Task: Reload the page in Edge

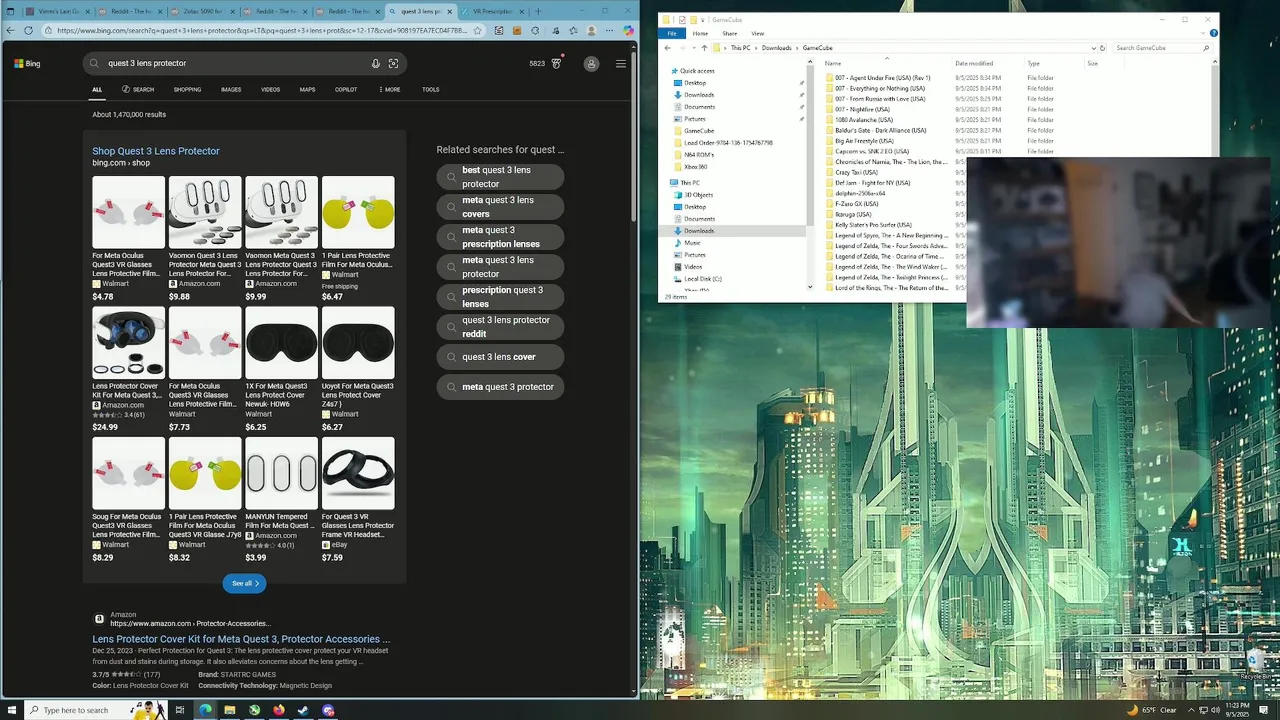Action: pyautogui.click(x=28, y=30)
